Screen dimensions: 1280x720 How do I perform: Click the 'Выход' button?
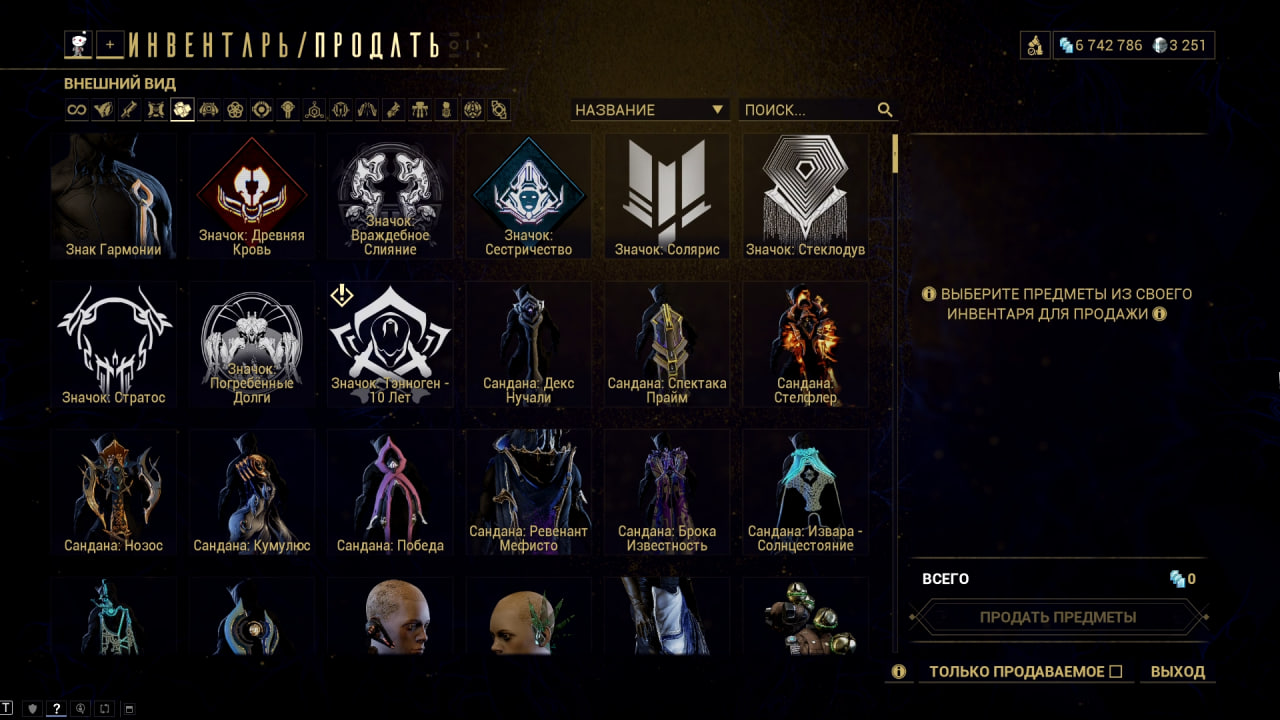pos(1178,672)
